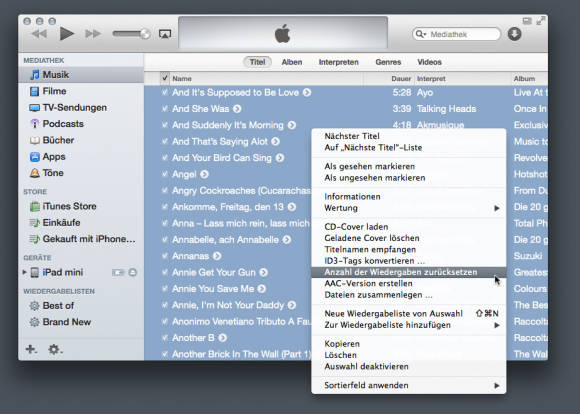Click into the Mediathek search field

click(456, 34)
